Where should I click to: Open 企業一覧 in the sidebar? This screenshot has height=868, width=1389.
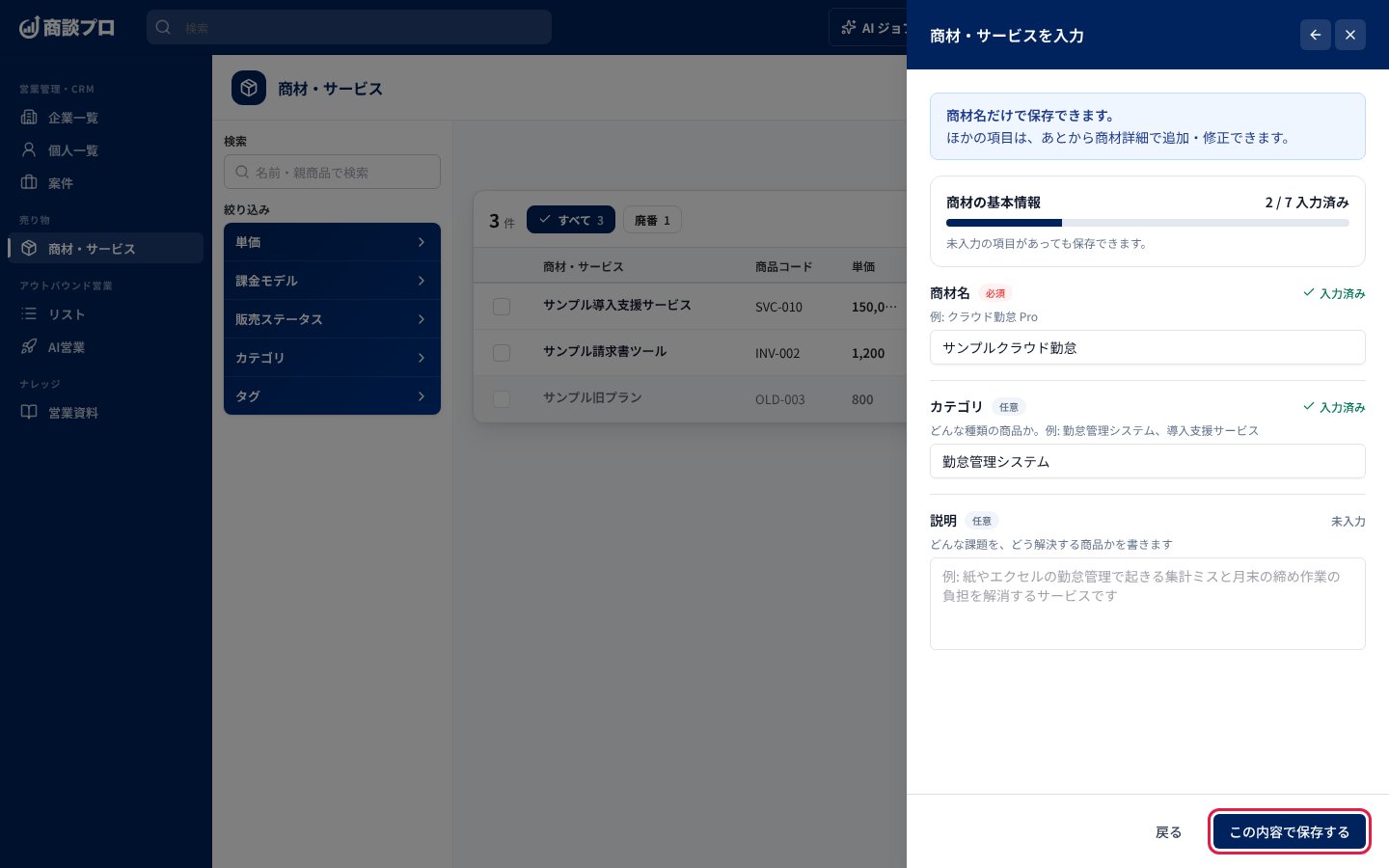click(106, 118)
